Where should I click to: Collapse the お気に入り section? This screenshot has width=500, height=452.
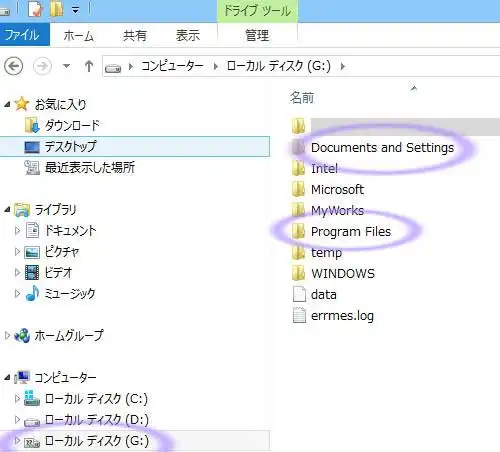pyautogui.click(x=7, y=104)
